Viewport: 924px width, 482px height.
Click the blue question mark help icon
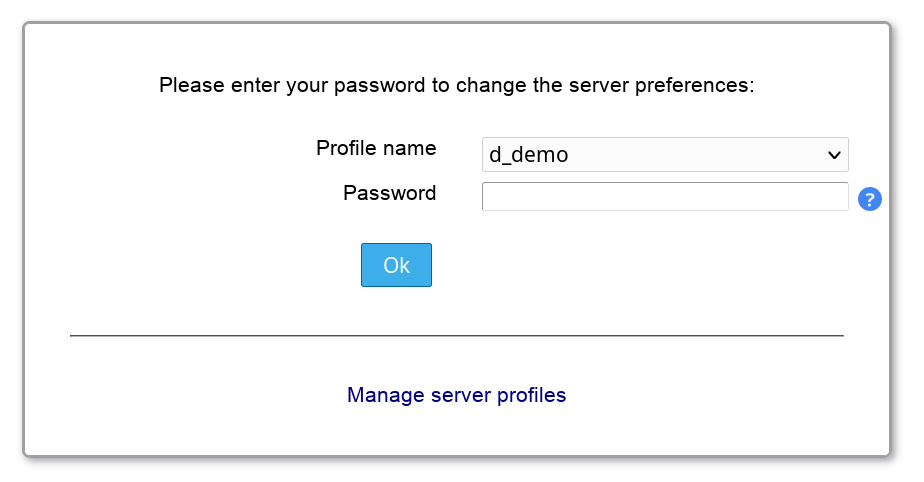(870, 199)
